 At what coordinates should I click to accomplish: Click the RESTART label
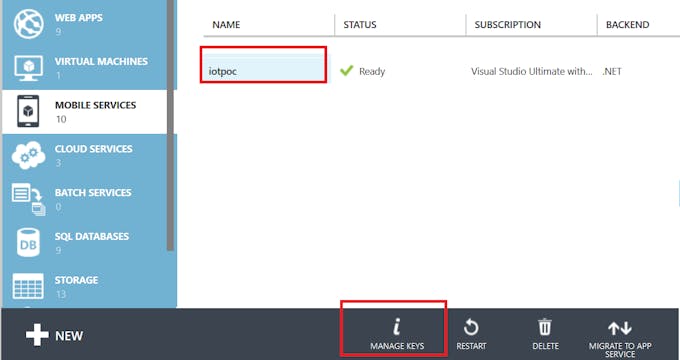coord(471,346)
